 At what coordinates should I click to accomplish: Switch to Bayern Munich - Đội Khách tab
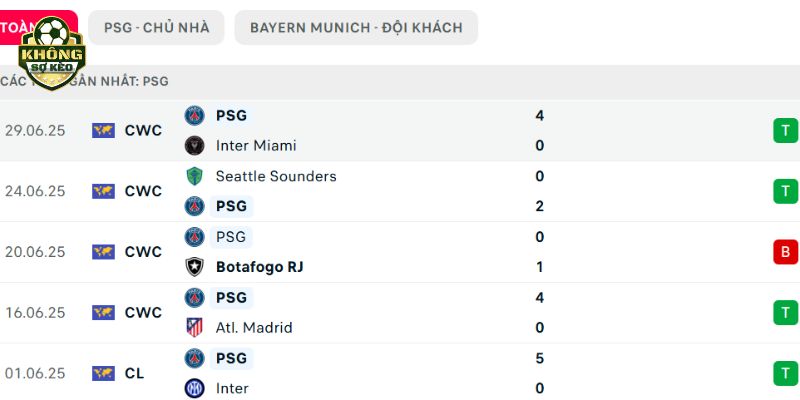coord(356,28)
